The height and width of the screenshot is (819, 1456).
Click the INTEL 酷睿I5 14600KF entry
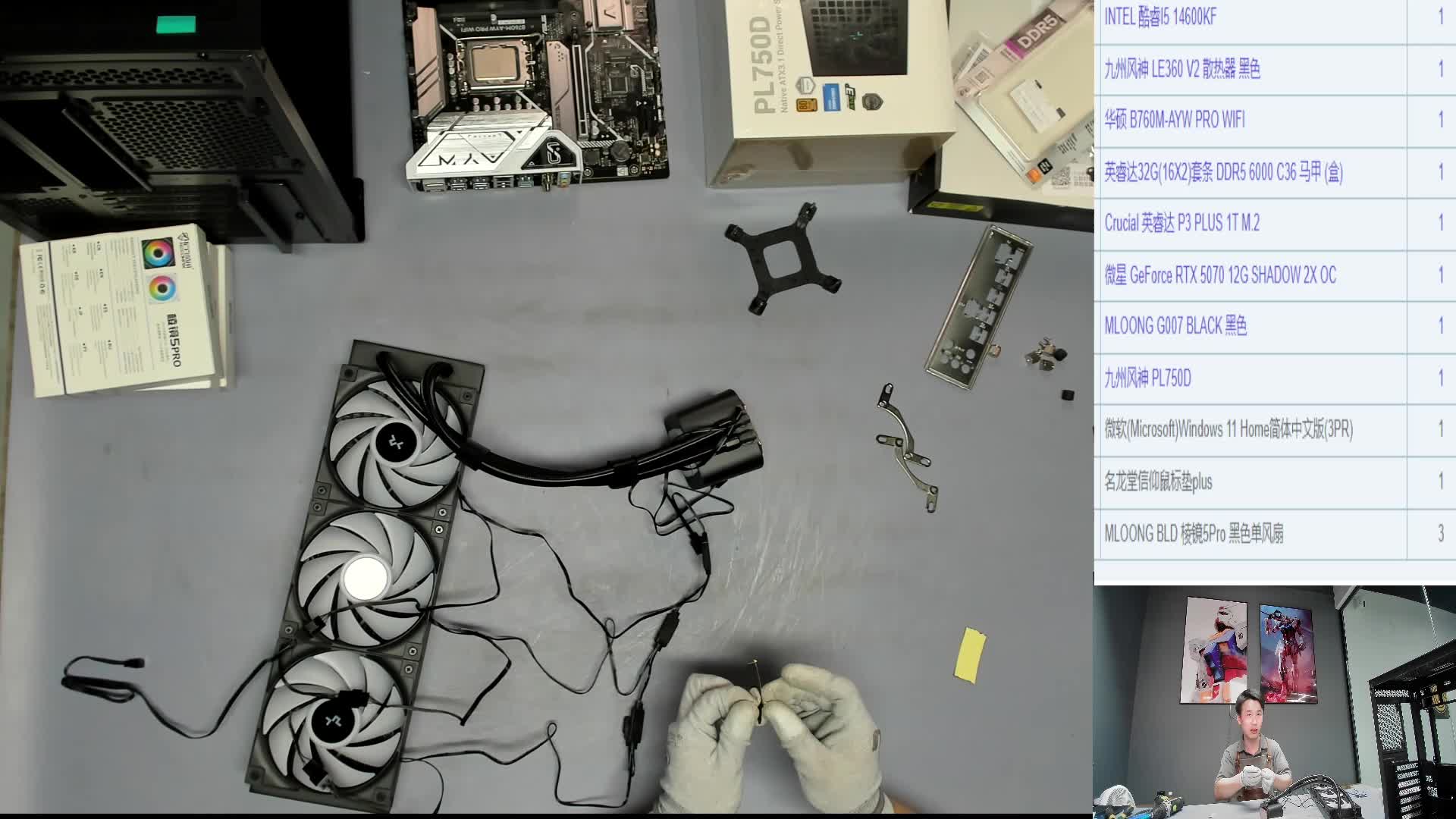tap(1160, 17)
